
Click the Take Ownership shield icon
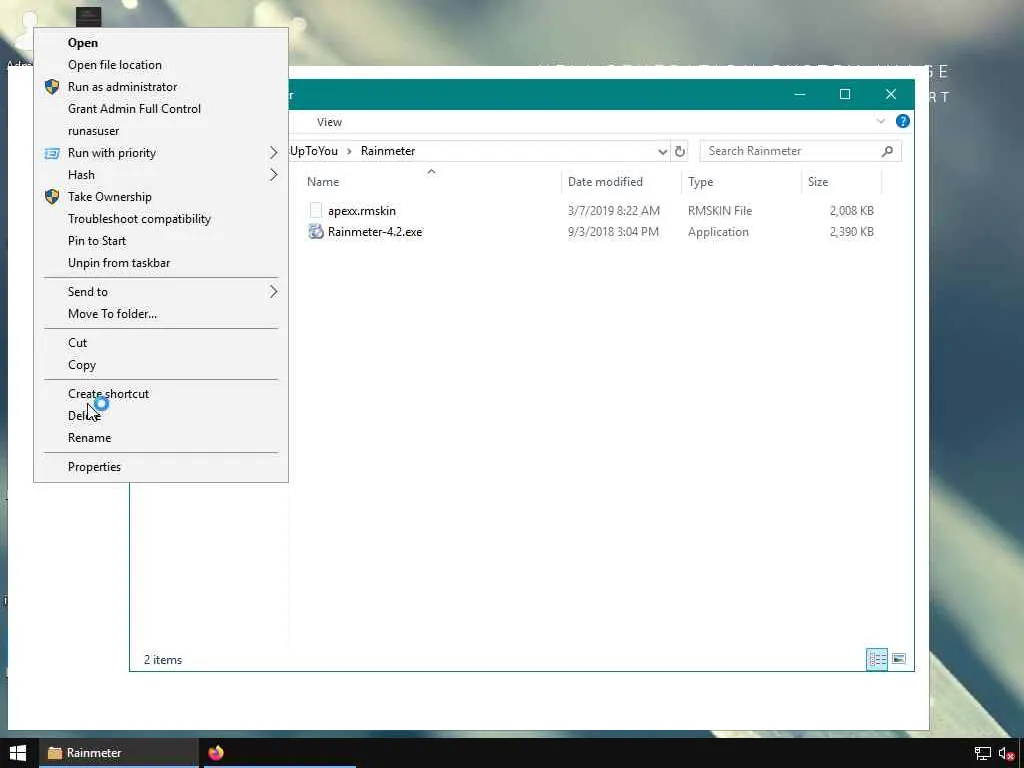52,197
